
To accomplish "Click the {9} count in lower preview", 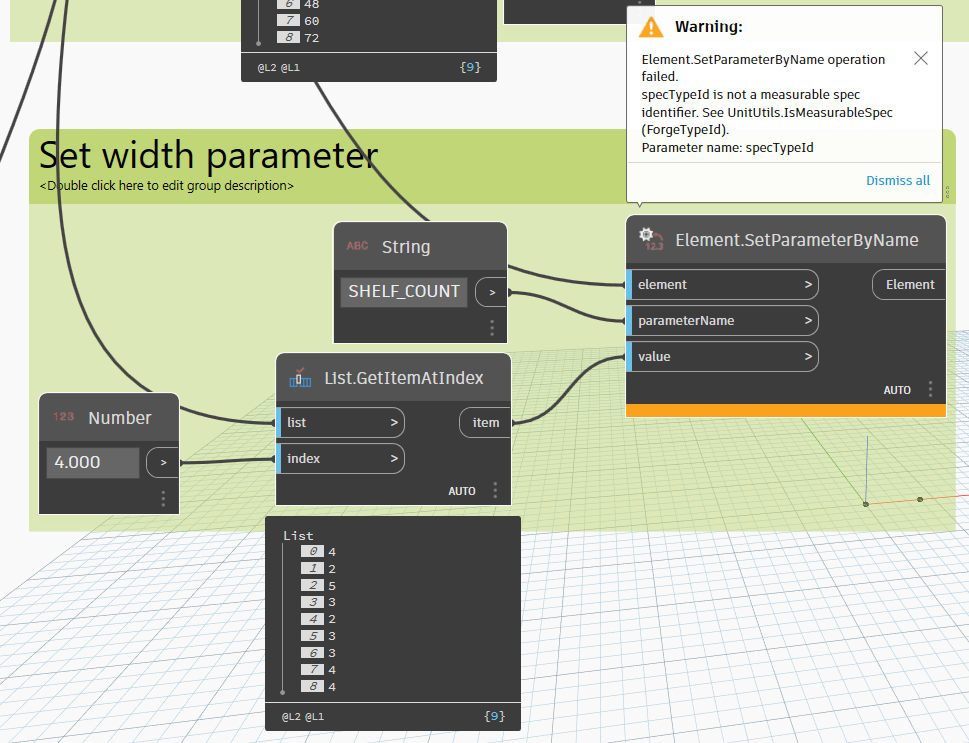I will 494,716.
